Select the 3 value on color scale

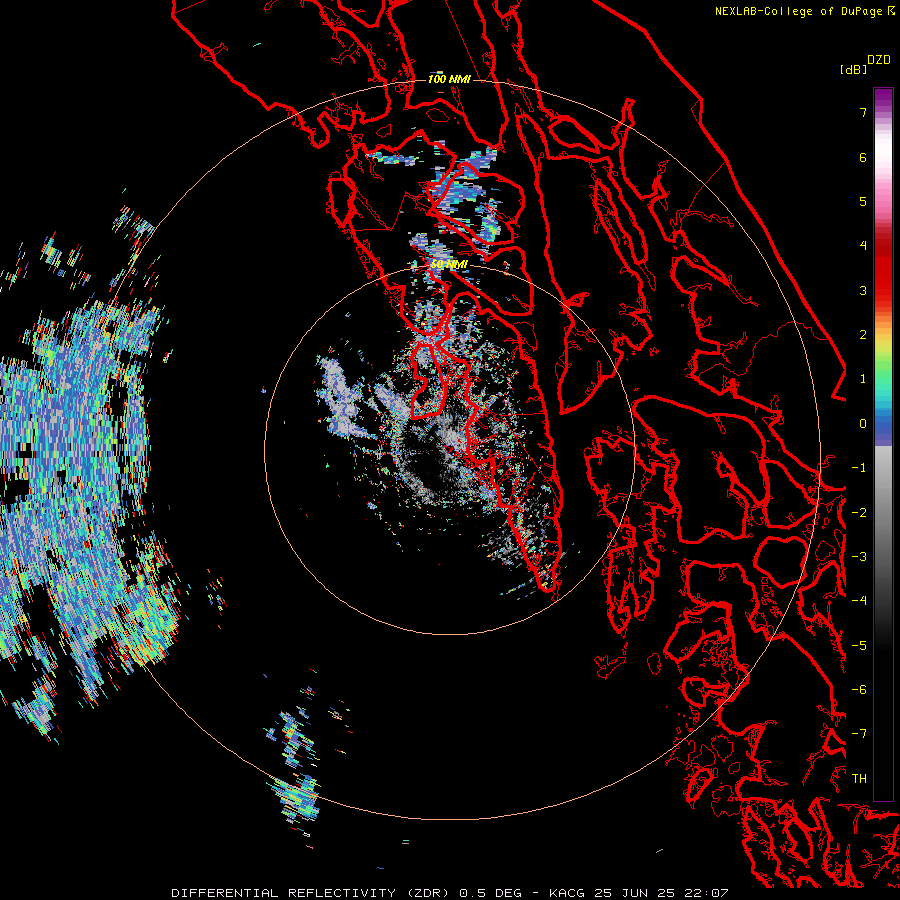pyautogui.click(x=863, y=290)
